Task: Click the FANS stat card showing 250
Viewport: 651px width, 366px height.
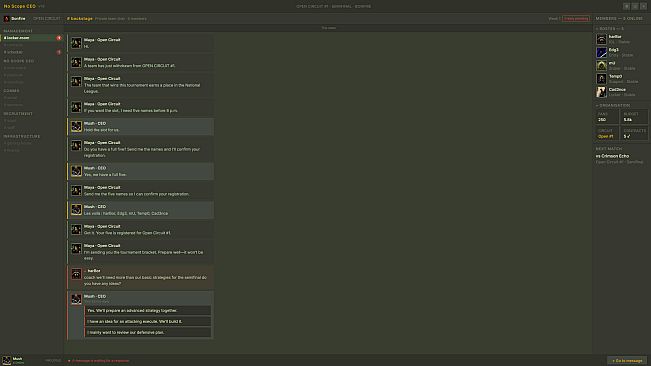Action: click(x=607, y=117)
